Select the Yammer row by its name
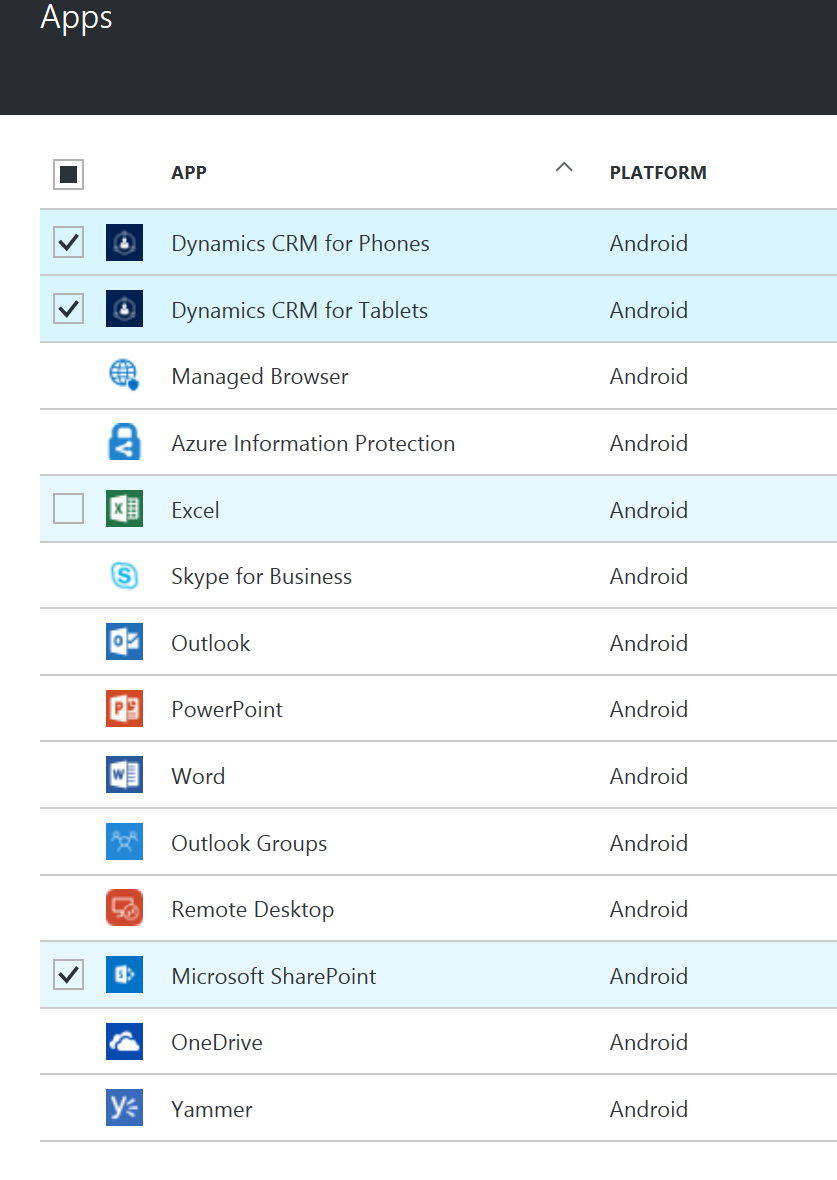This screenshot has width=837, height=1180. click(212, 1109)
